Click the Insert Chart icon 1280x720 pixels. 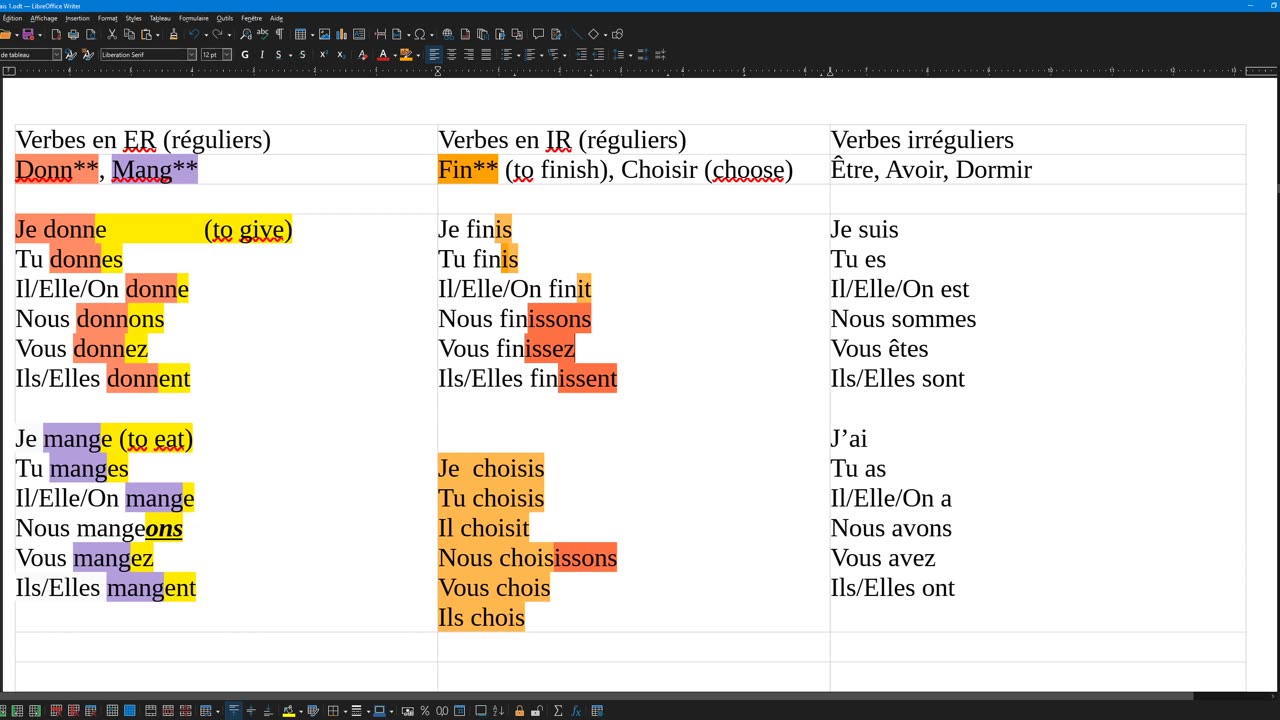pyautogui.click(x=341, y=34)
